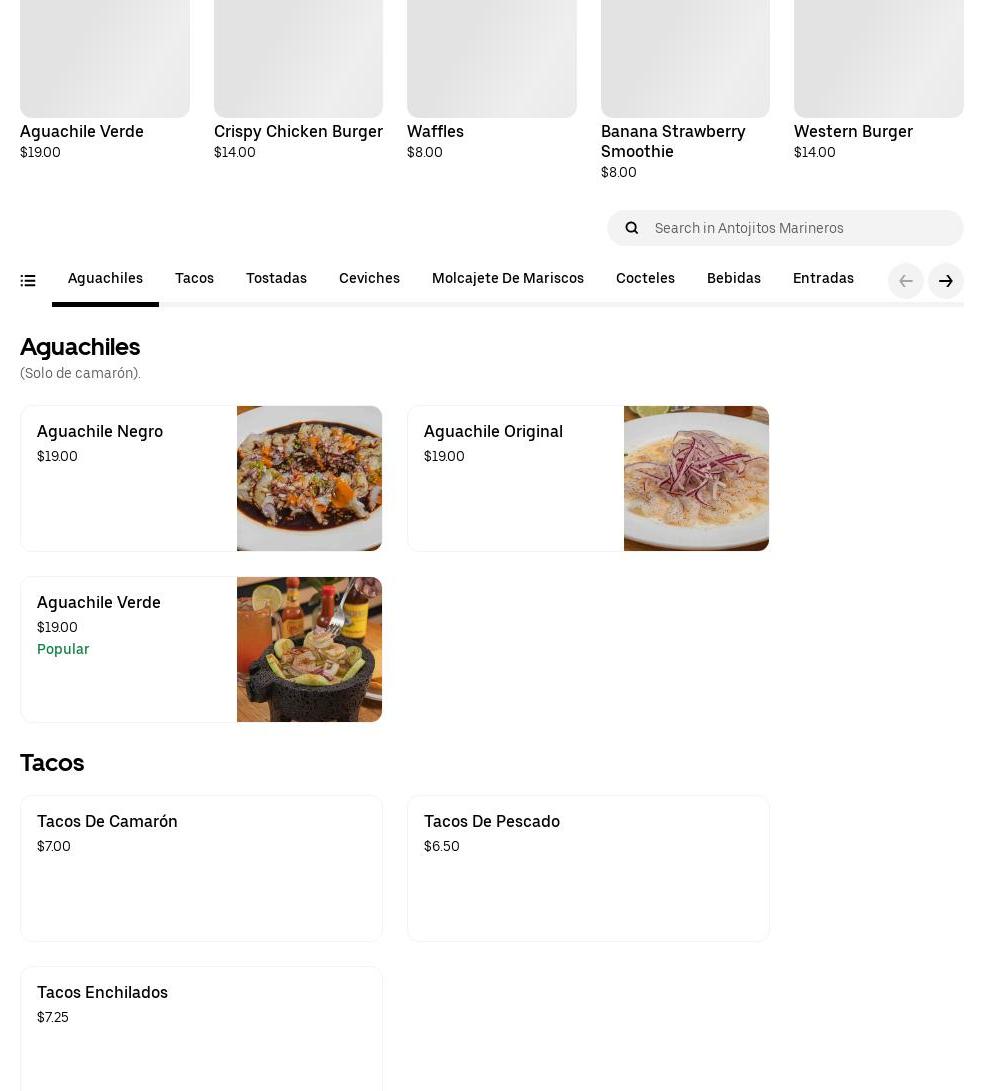The width and height of the screenshot is (984, 1091).
Task: Click the search magnifier icon
Action: pos(632,228)
